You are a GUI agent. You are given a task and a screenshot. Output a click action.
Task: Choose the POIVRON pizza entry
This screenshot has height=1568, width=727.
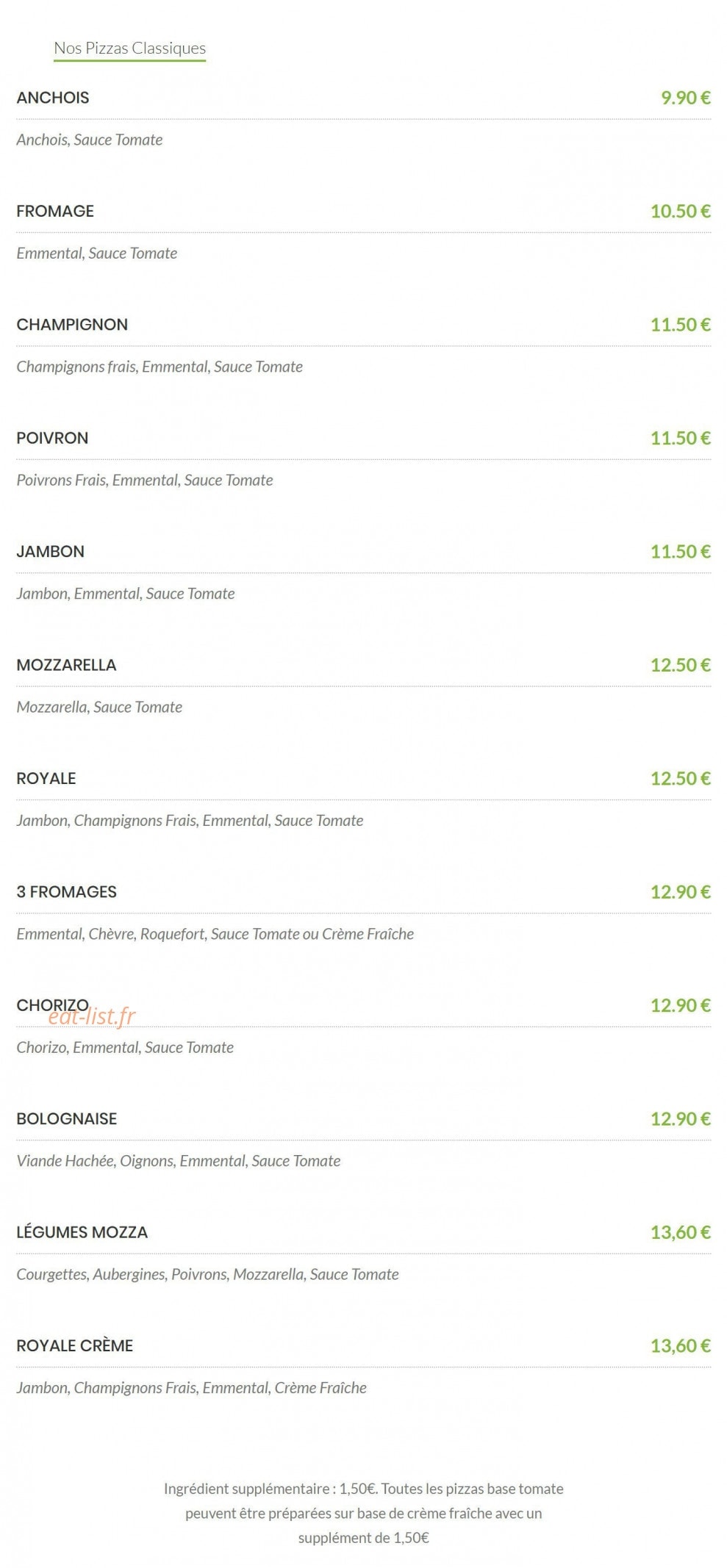click(52, 438)
